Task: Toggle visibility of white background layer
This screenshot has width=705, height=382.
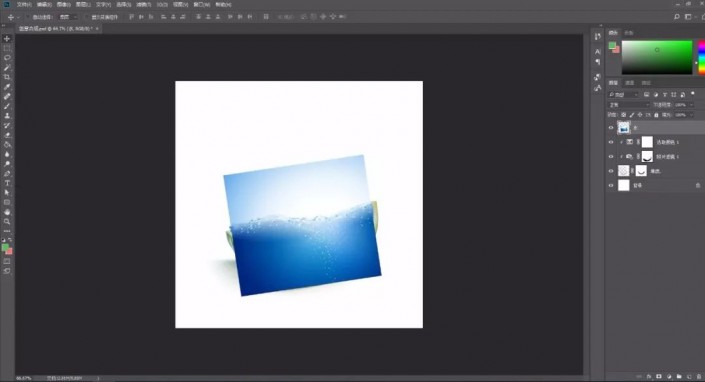Action: click(611, 185)
